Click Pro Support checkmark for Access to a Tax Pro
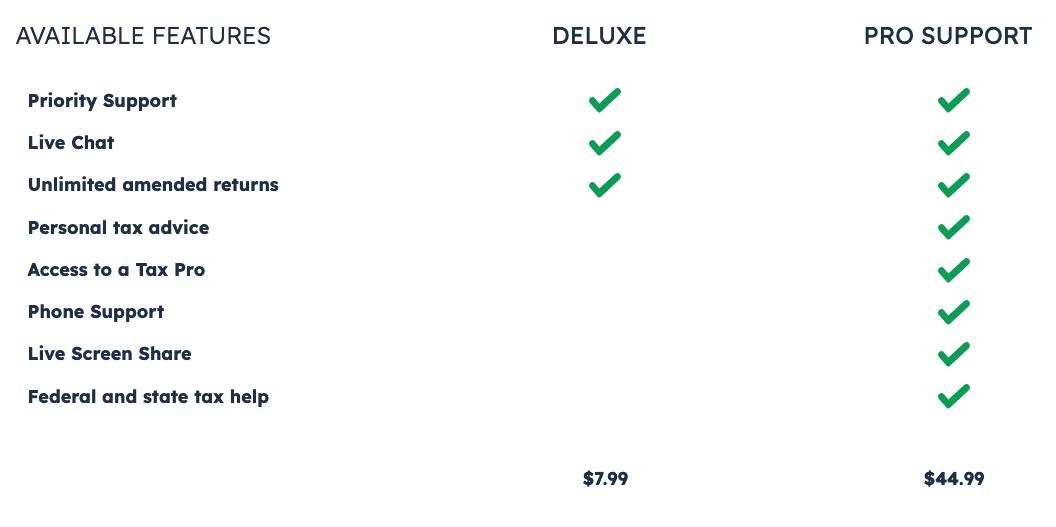 point(954,270)
